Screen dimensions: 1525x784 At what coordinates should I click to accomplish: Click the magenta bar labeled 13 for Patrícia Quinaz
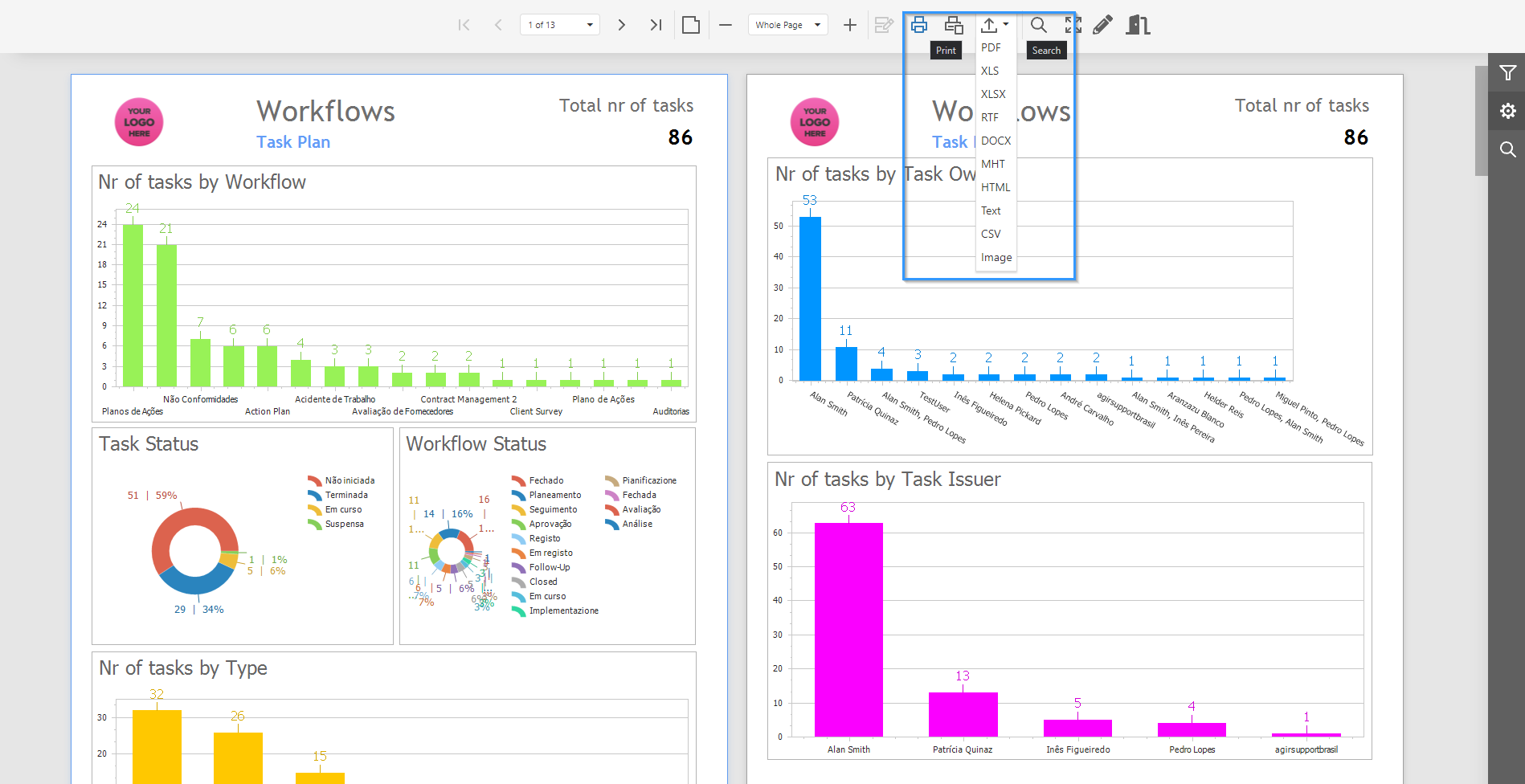point(963,714)
